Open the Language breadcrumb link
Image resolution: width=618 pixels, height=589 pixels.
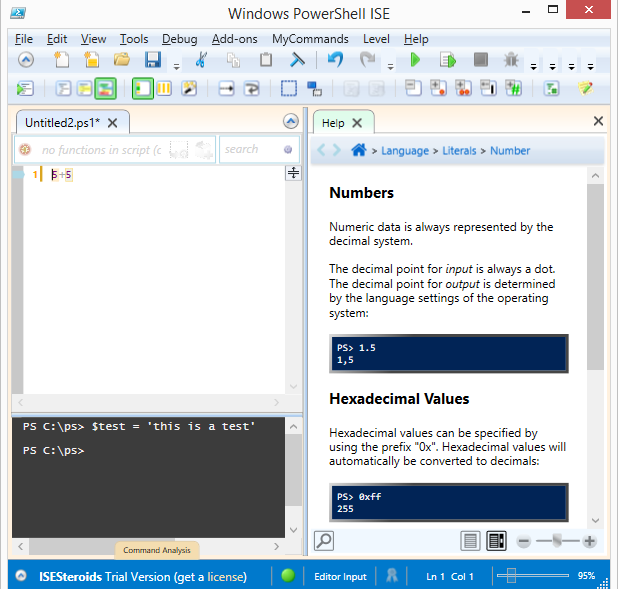(x=405, y=151)
